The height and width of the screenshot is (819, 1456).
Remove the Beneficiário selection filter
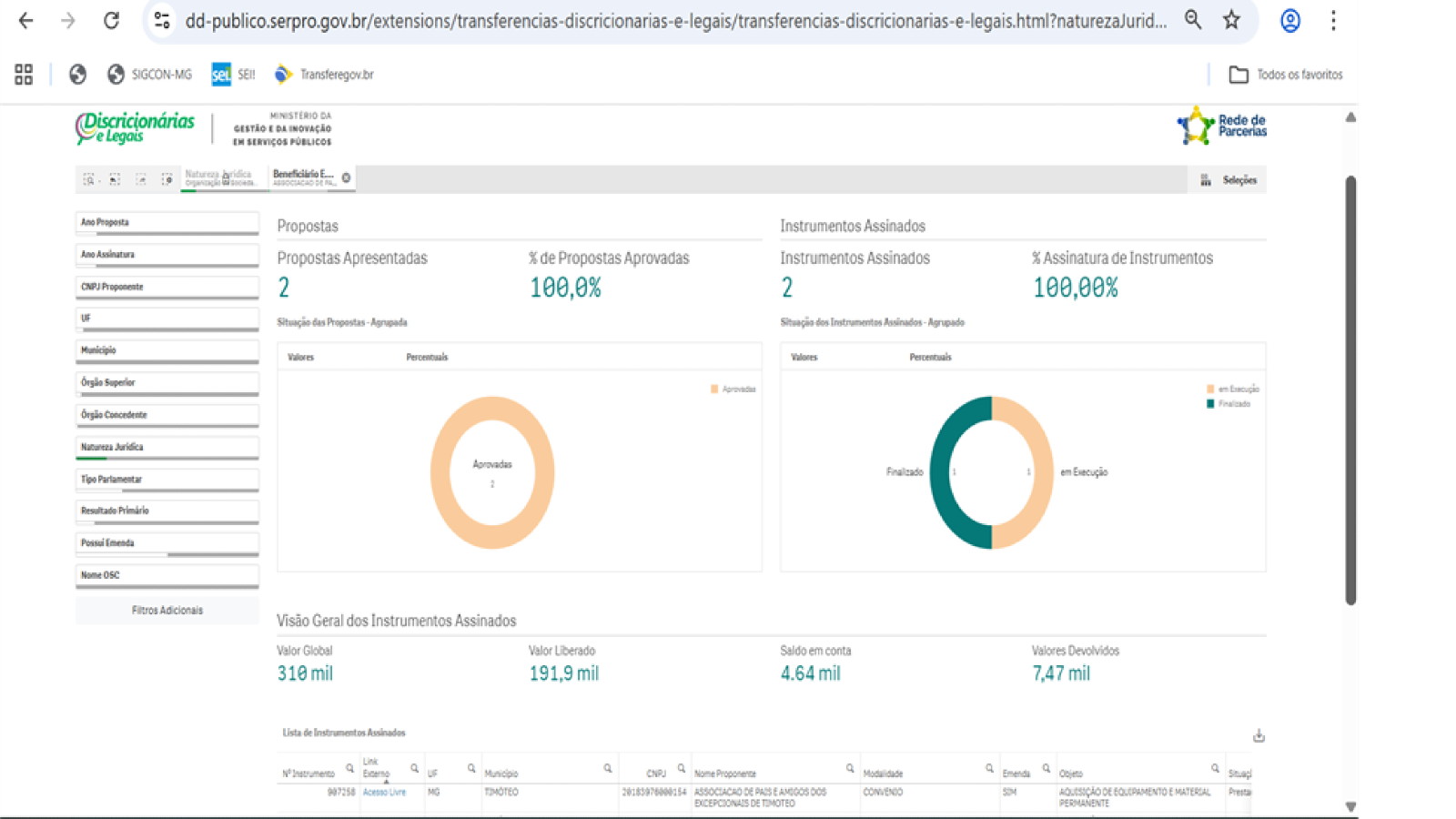pos(346,177)
